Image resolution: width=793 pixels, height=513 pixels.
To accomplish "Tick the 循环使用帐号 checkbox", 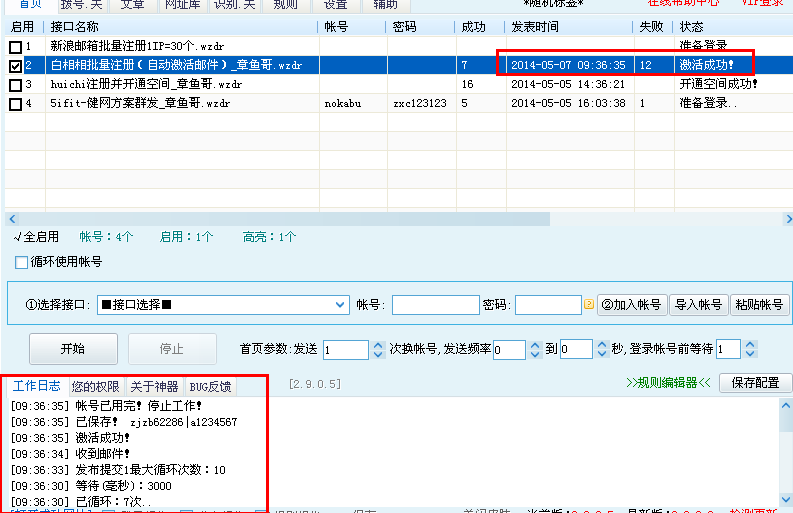I will (22, 262).
